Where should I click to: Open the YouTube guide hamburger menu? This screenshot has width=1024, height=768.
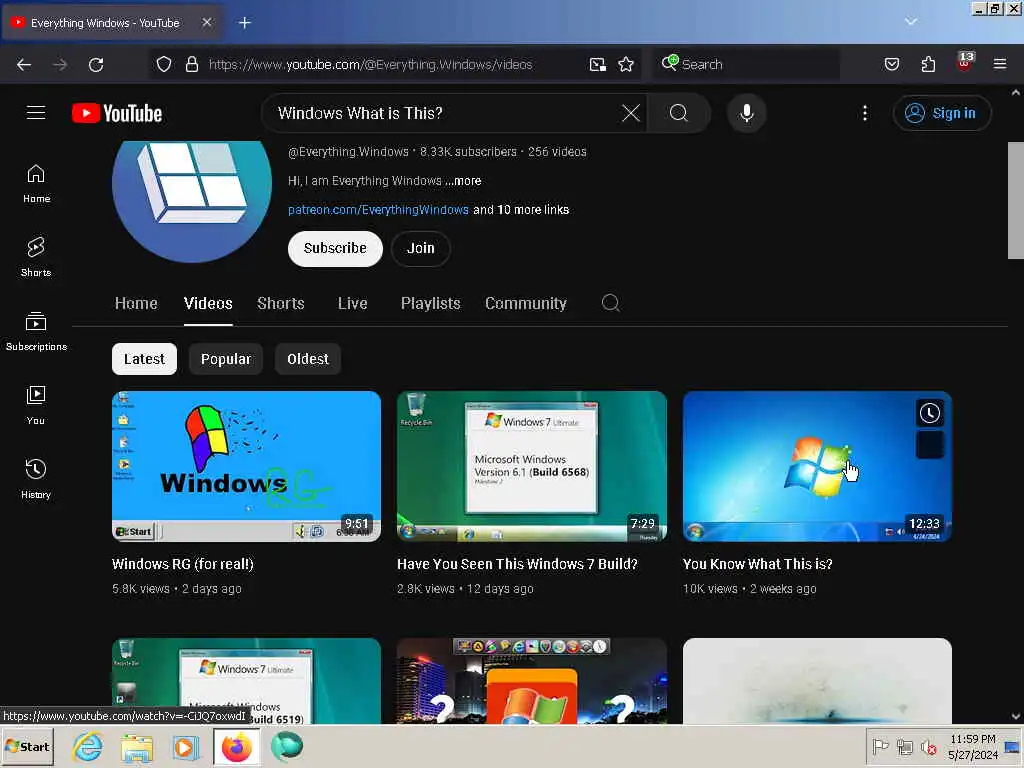(x=36, y=113)
